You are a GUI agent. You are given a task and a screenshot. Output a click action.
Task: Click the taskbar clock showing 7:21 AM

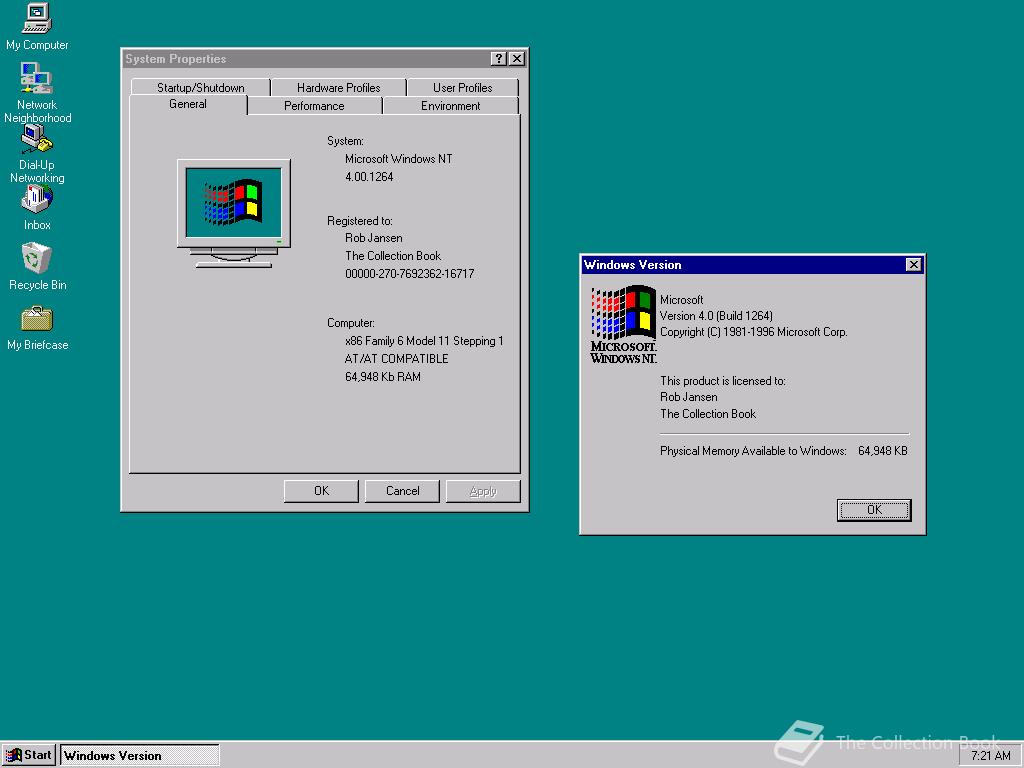click(x=990, y=756)
